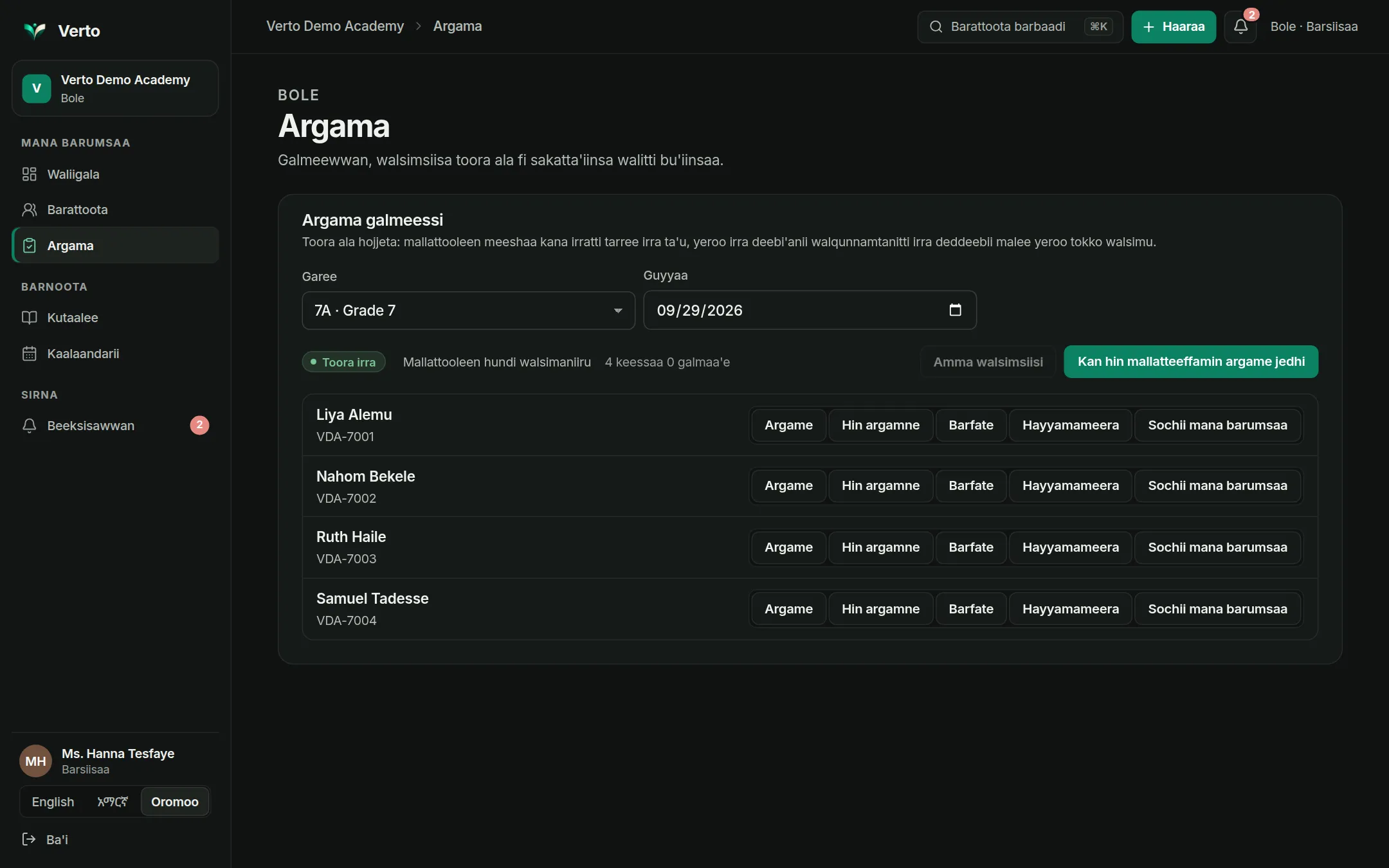
Task: Click the Beeksisawwan bell icon in sidebar
Action: point(30,426)
